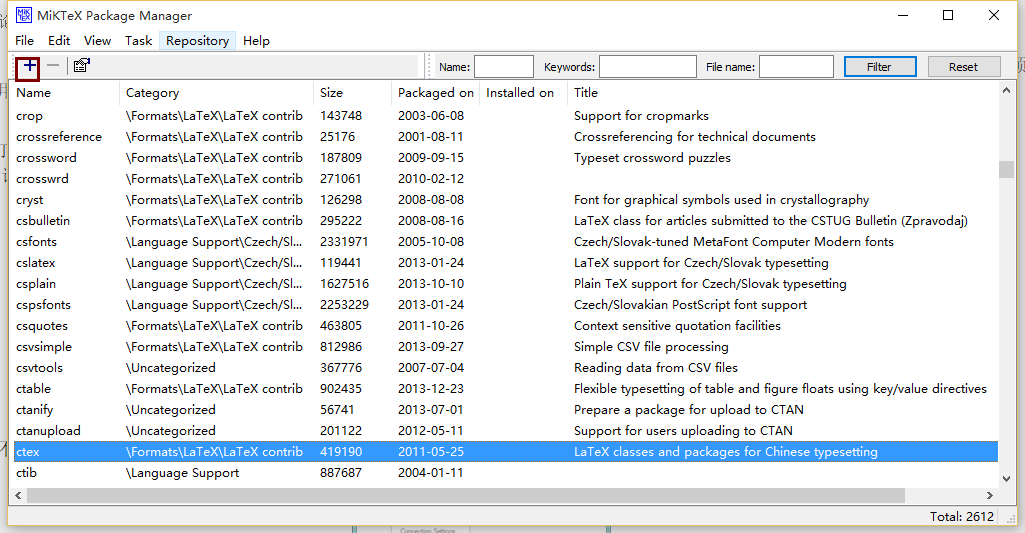Screen dimensions: 1025x533
Task: Select the ctanupload package row
Action: point(506,430)
